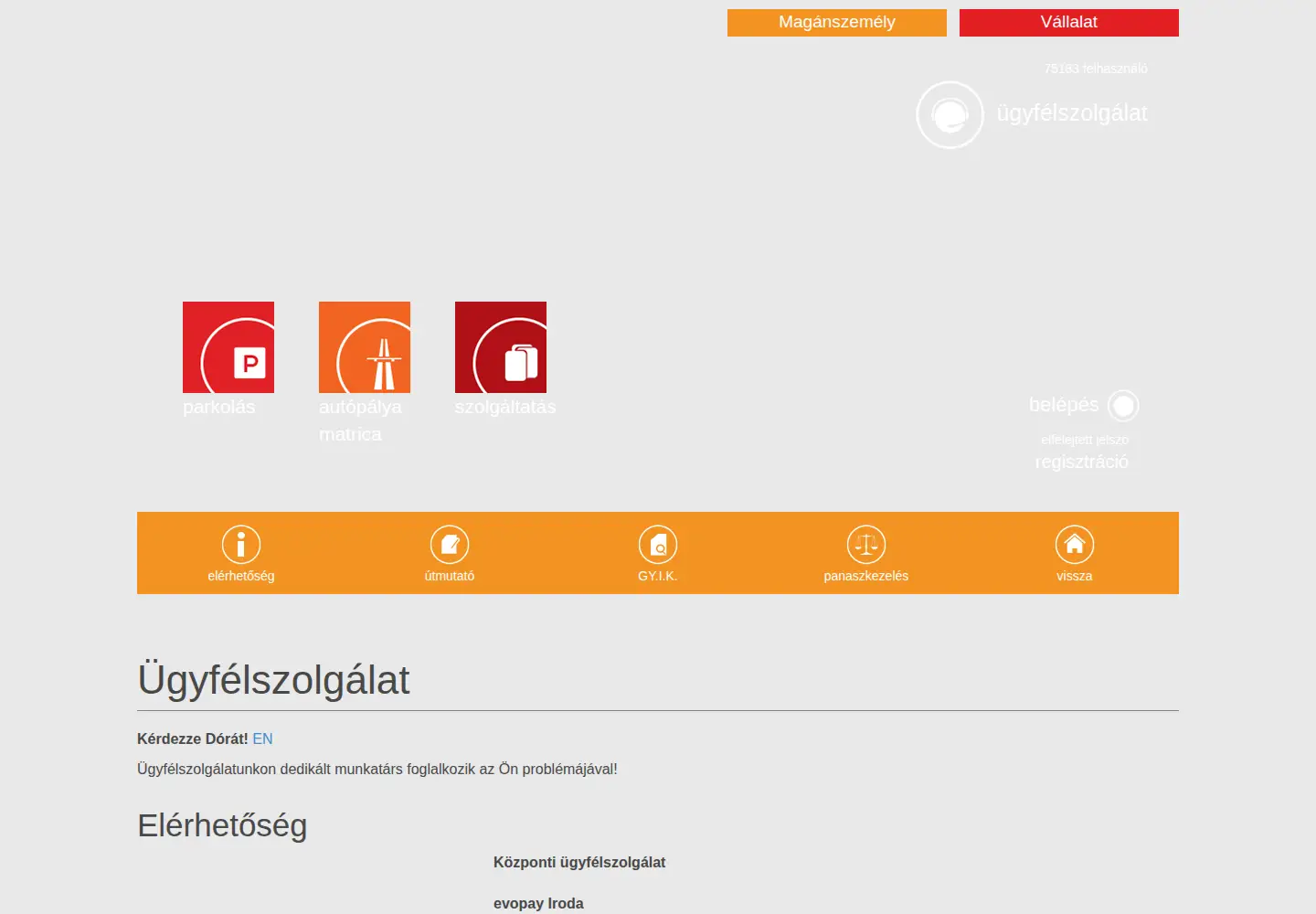Click the Elérhetőség section heading
The height and width of the screenshot is (914, 1316).
click(x=222, y=825)
